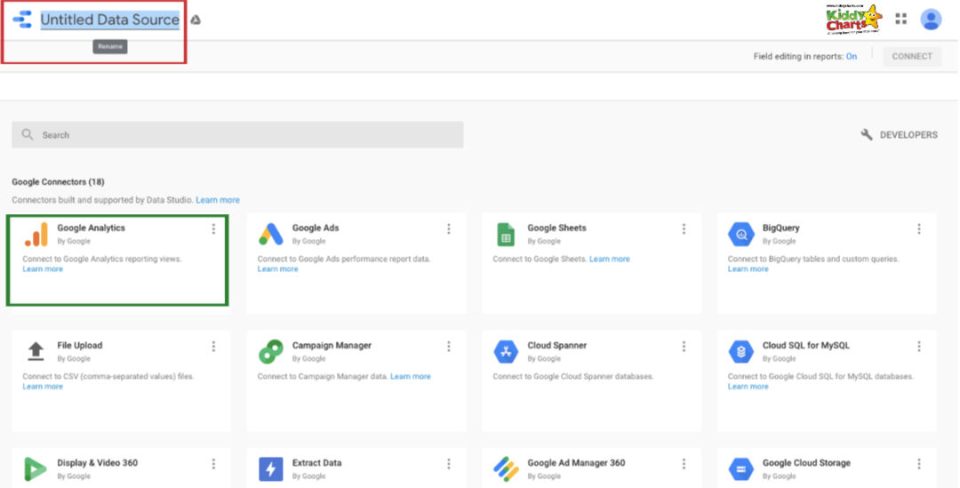960x488 pixels.
Task: Open more options for Google Cloud Storage
Action: coord(919,464)
